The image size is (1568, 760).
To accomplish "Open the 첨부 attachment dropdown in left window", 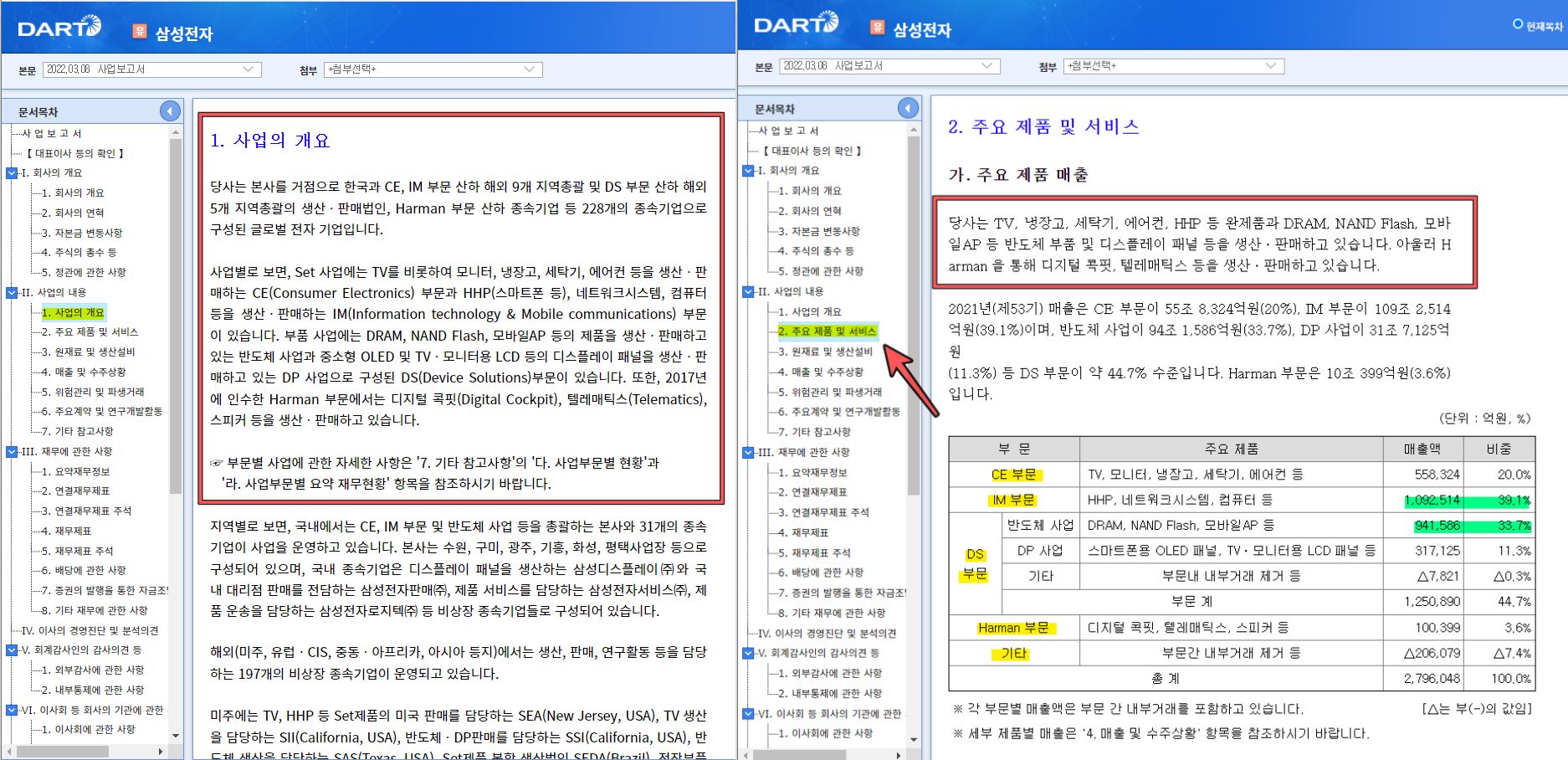I will (433, 69).
